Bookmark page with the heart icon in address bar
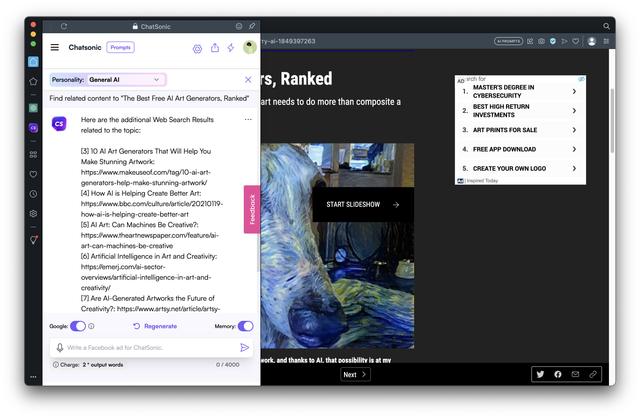Image resolution: width=640 pixels, height=418 pixels. (576, 41)
